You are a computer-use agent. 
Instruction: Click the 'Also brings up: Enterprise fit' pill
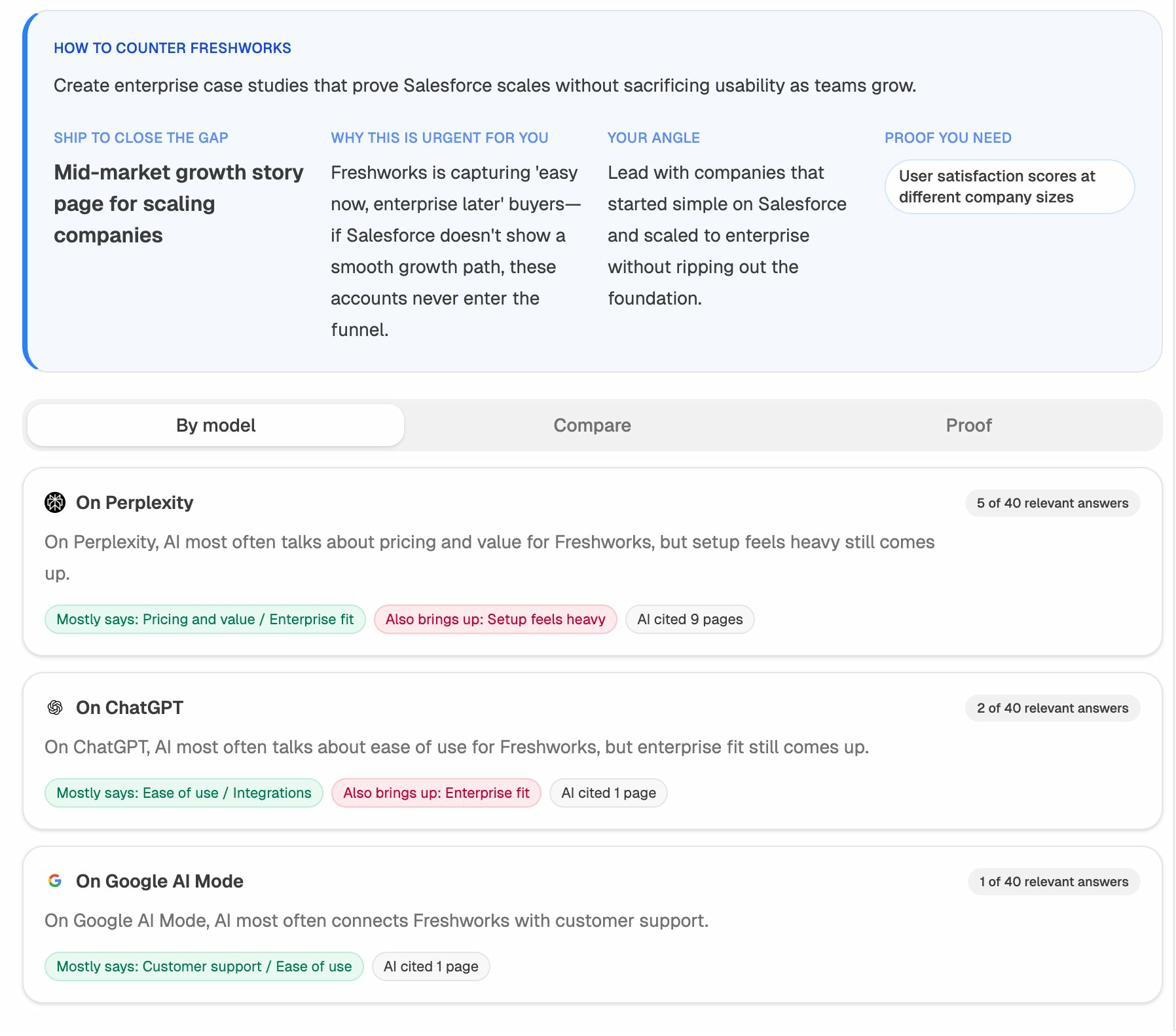[435, 792]
